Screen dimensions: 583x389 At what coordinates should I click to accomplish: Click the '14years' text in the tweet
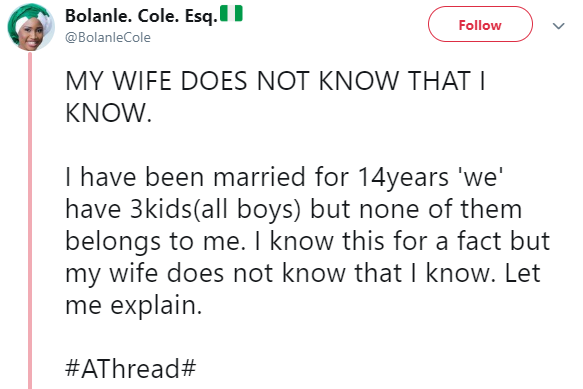pos(403,177)
